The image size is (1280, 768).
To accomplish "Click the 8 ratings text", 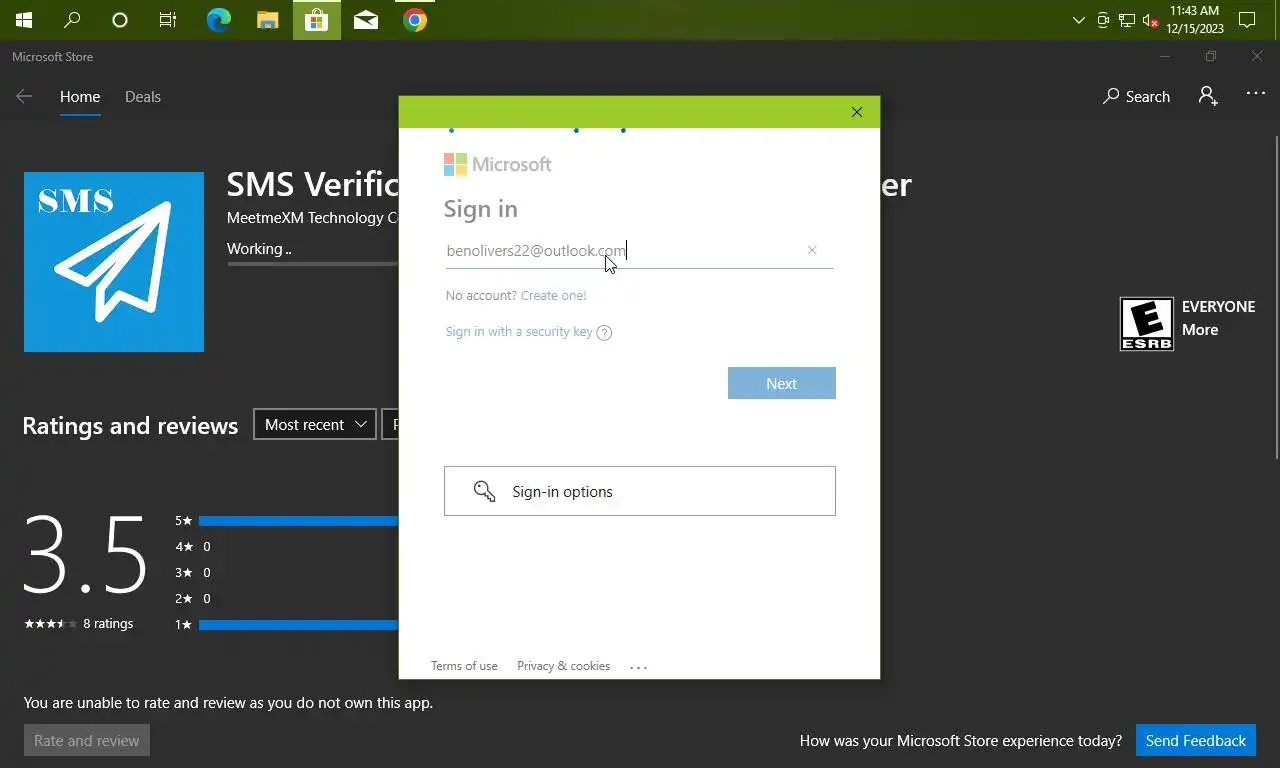I will pos(108,624).
